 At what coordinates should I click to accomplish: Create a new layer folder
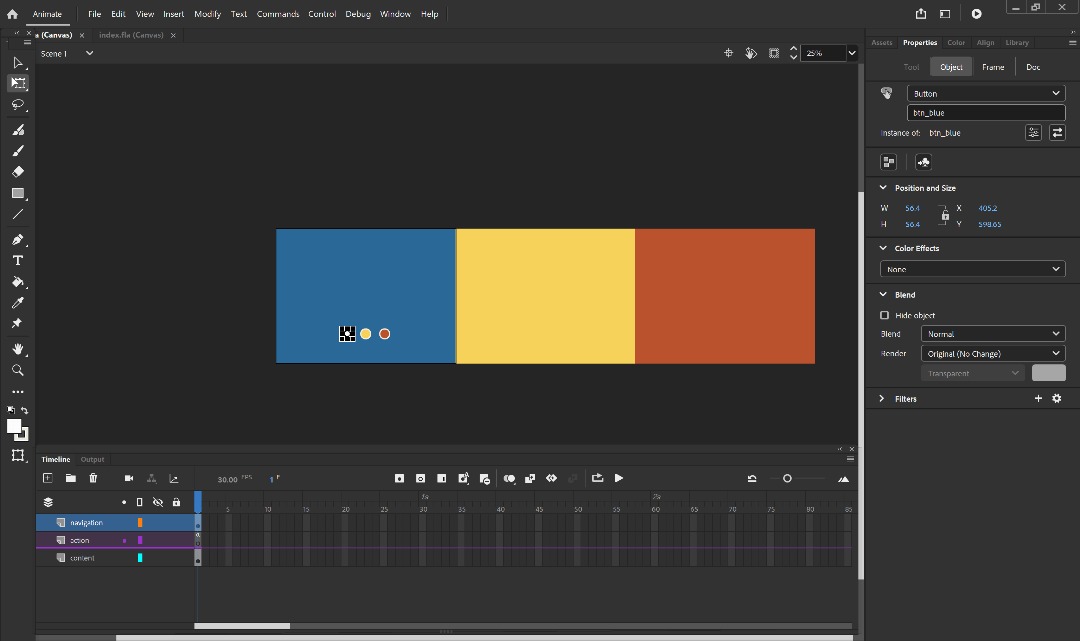(x=70, y=478)
